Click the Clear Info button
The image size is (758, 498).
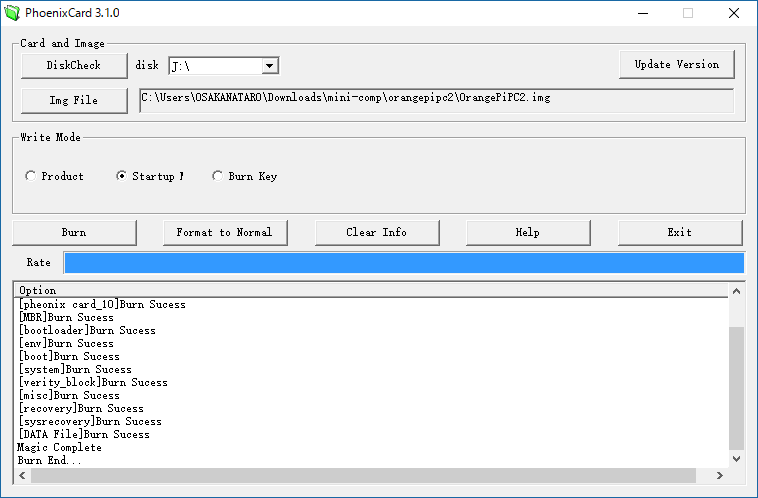point(377,233)
